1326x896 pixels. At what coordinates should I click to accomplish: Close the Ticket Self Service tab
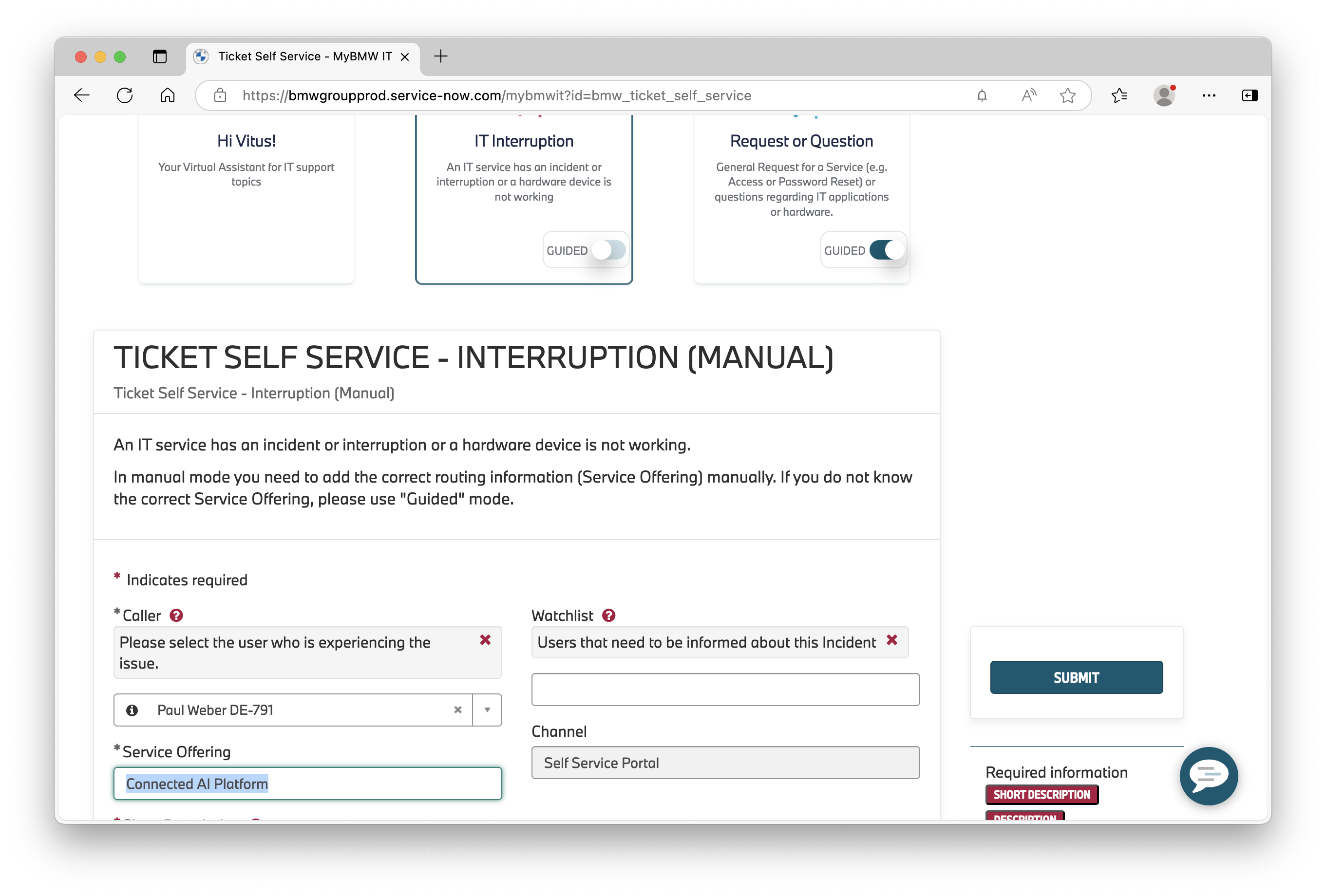[x=404, y=56]
